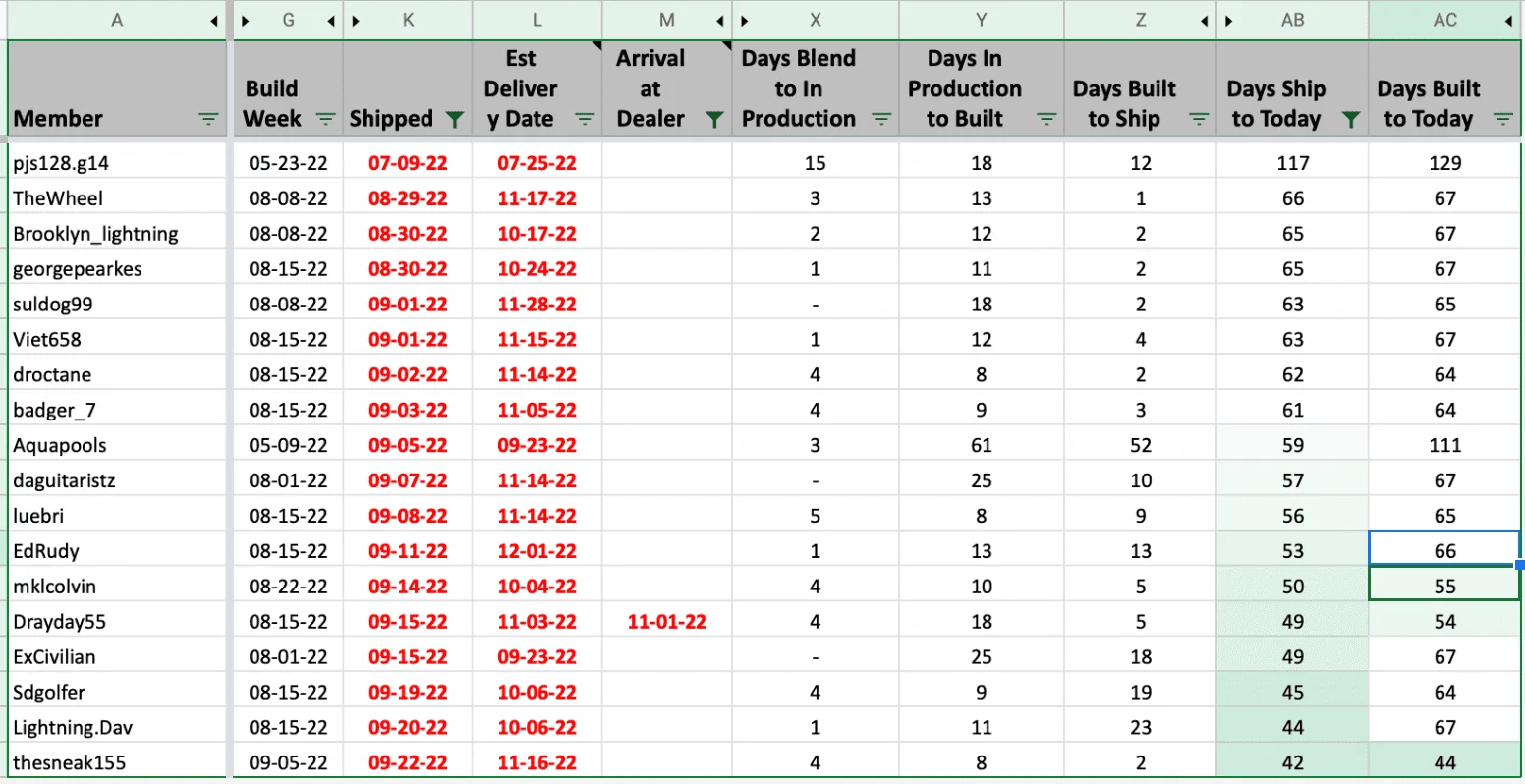Select member cell EdRudy
The height and width of the screenshot is (784, 1525).
[117, 552]
